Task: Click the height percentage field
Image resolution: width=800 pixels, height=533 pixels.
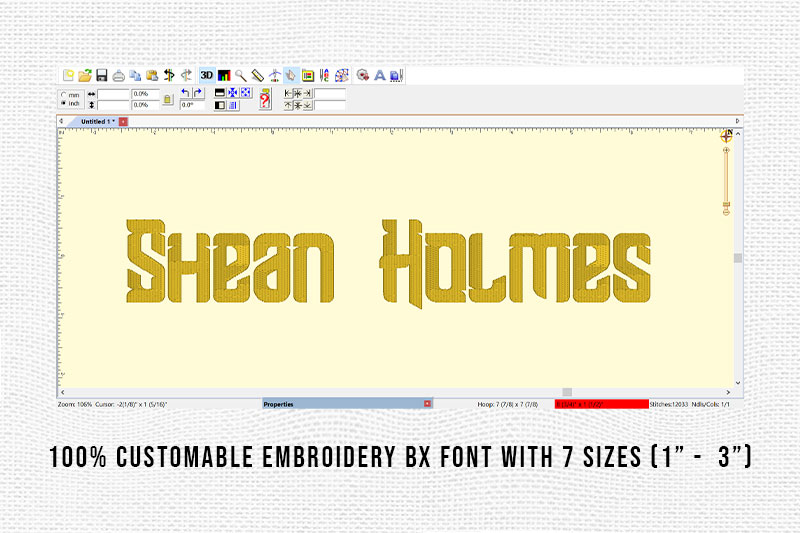Action: click(145, 105)
